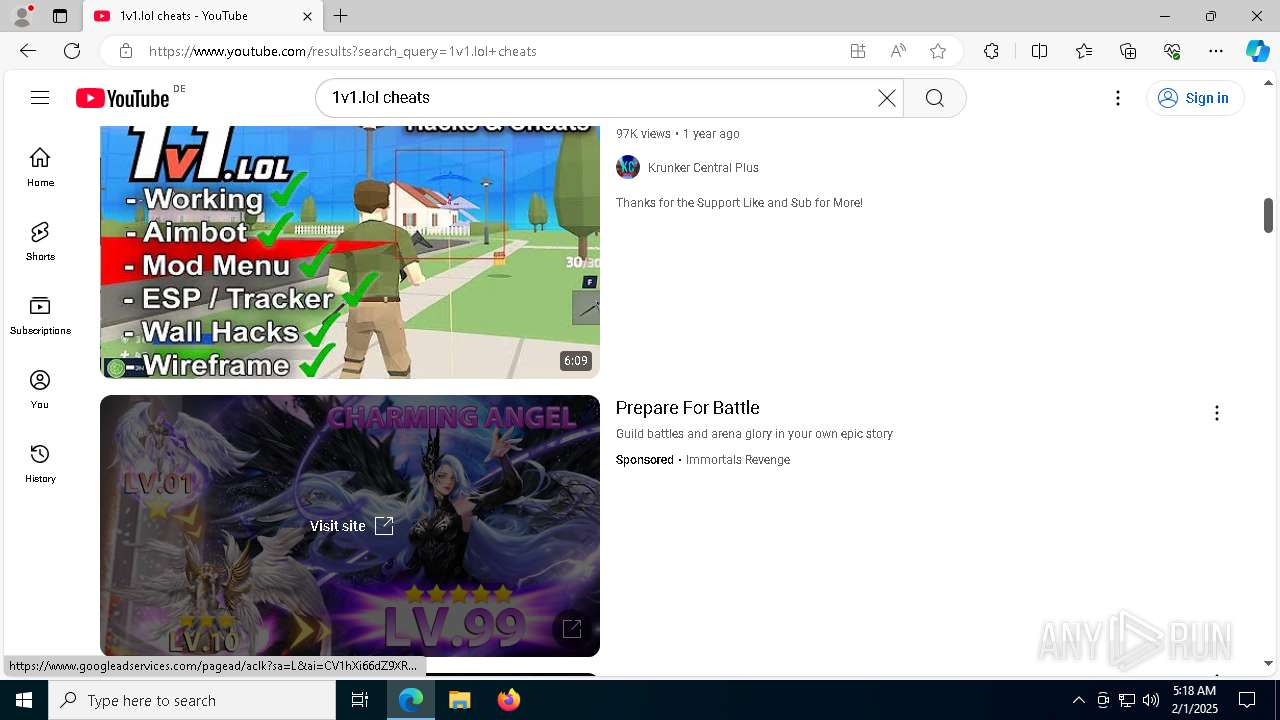Open Edge Settings and more menu
Image resolution: width=1280 pixels, height=720 pixels.
point(1216,51)
